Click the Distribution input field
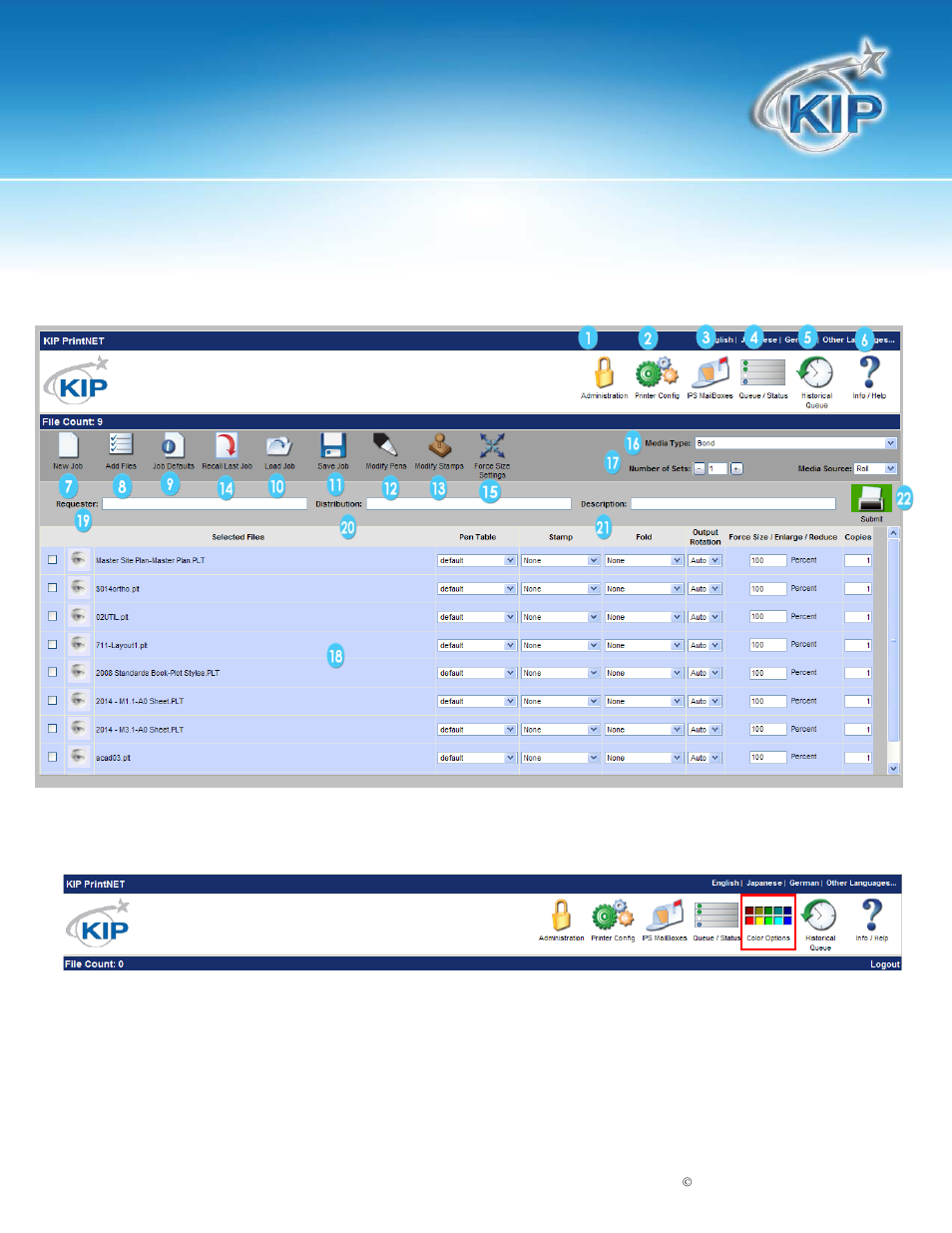 pos(469,504)
